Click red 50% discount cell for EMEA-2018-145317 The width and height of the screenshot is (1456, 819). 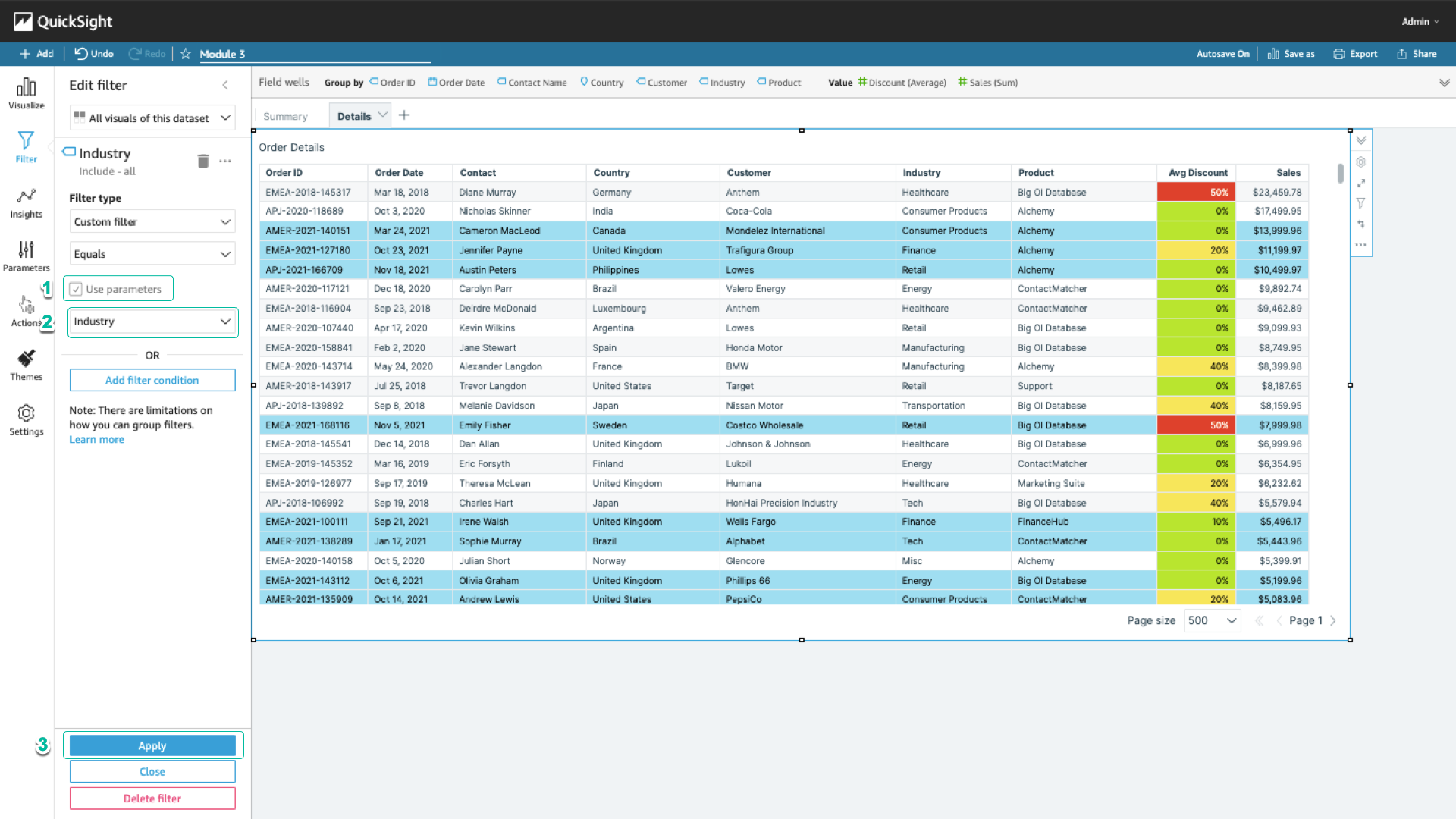click(1196, 192)
